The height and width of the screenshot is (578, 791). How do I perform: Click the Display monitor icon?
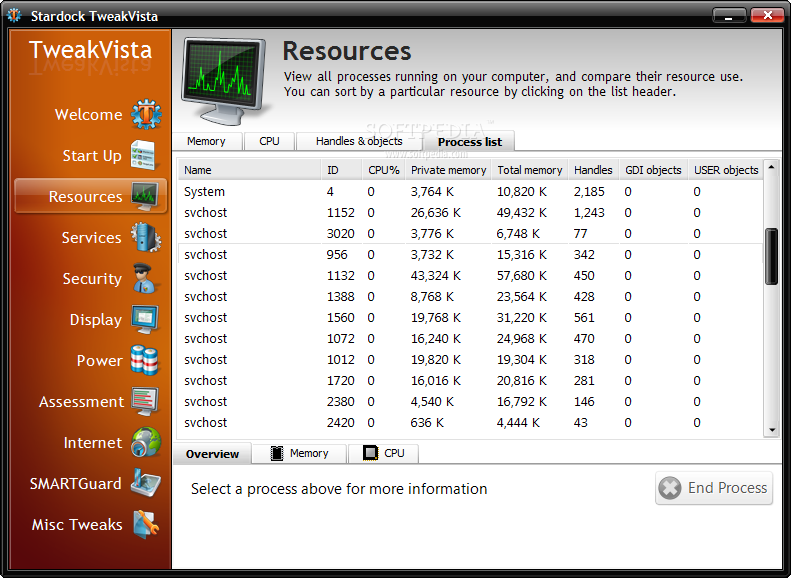(x=145, y=319)
